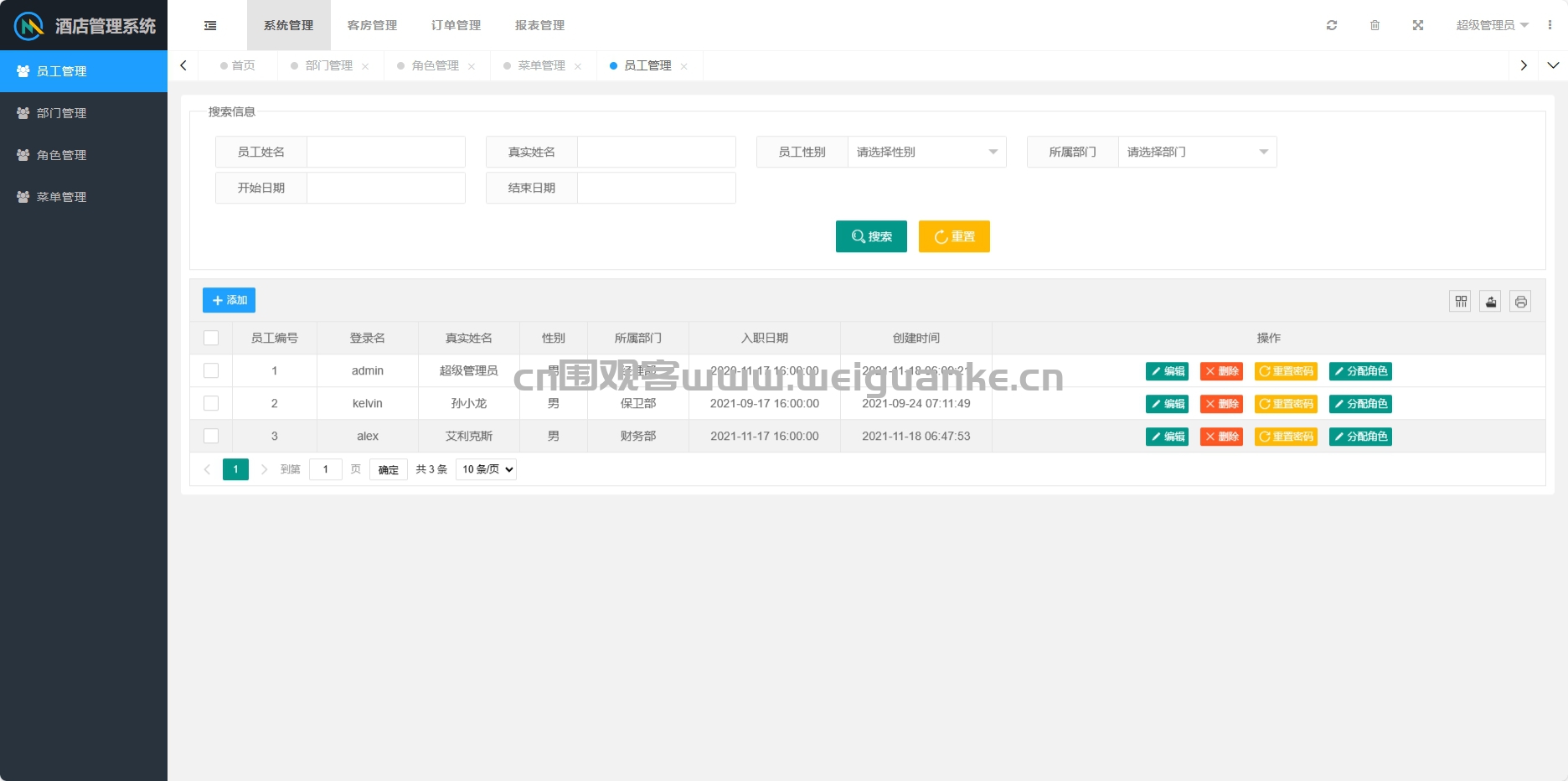Click the green 搜索 search button

(x=871, y=236)
